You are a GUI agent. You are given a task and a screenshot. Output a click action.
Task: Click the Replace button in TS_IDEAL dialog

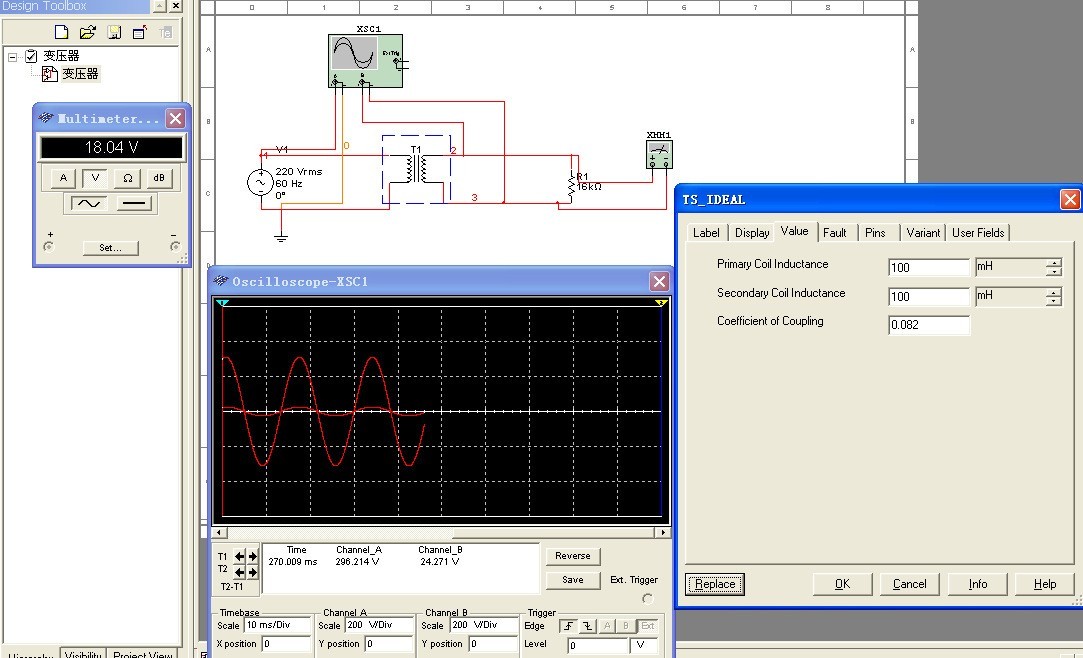coord(715,584)
